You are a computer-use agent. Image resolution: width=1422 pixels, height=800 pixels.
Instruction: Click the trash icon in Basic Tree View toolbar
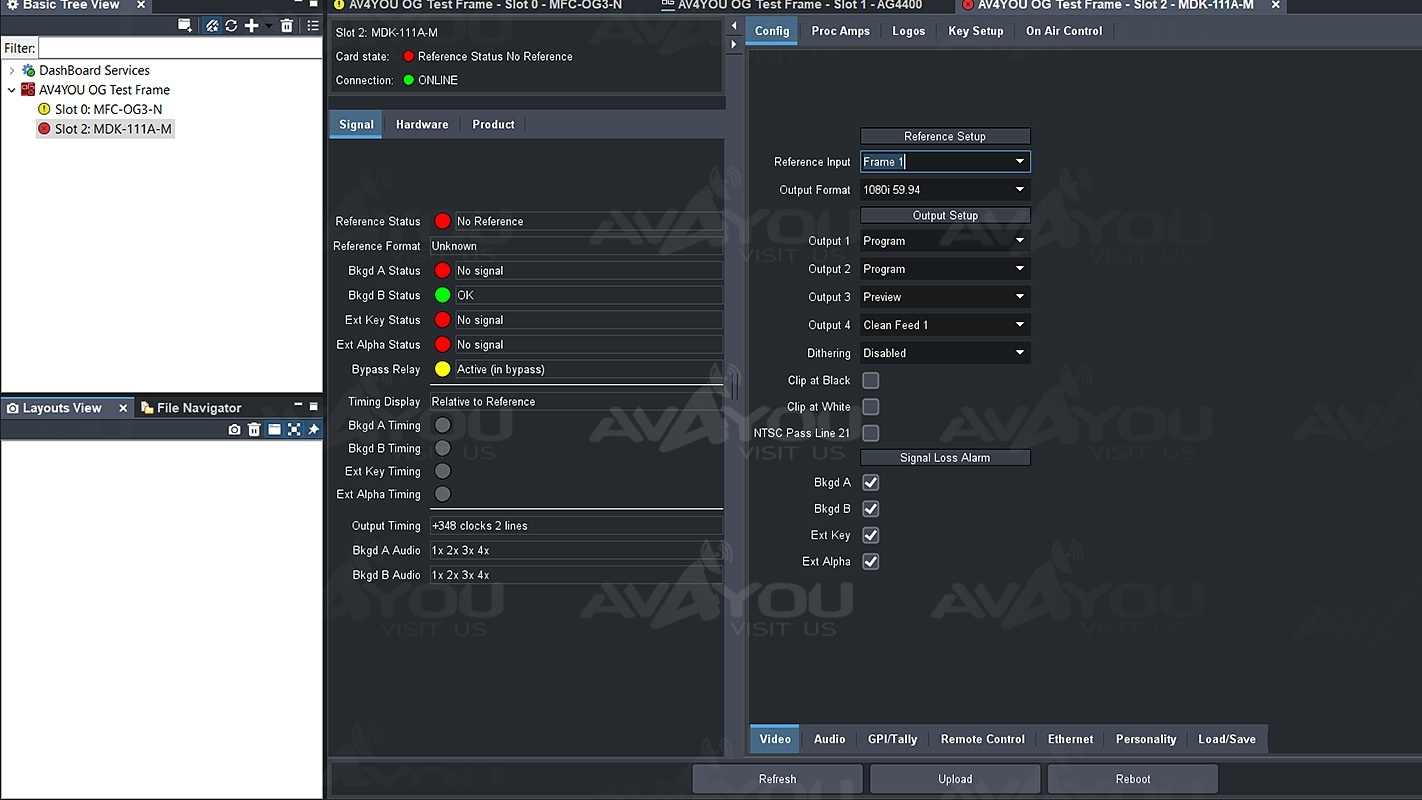tap(287, 26)
